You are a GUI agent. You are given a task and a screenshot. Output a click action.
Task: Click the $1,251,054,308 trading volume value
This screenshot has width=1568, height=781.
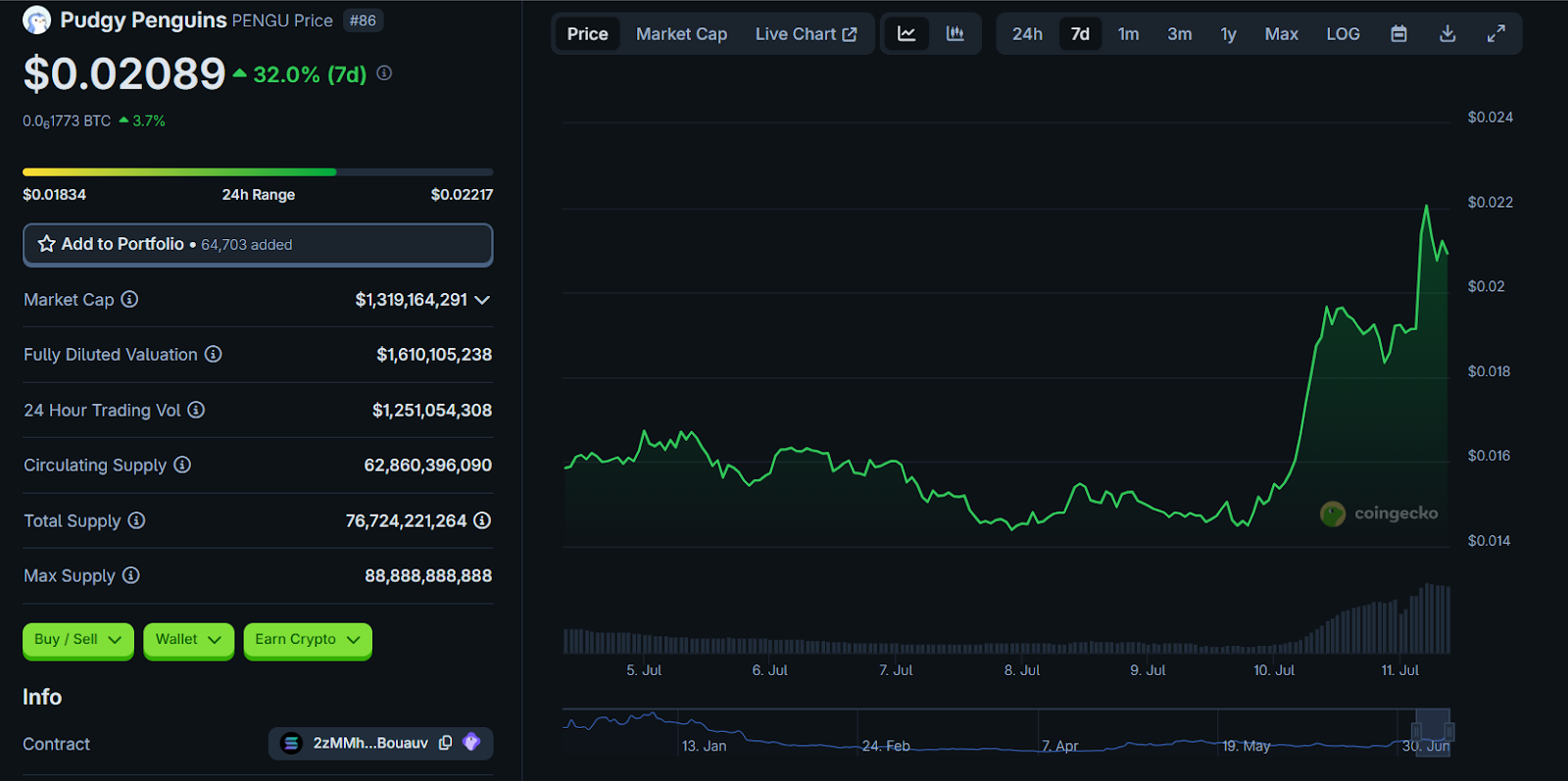pyautogui.click(x=432, y=411)
